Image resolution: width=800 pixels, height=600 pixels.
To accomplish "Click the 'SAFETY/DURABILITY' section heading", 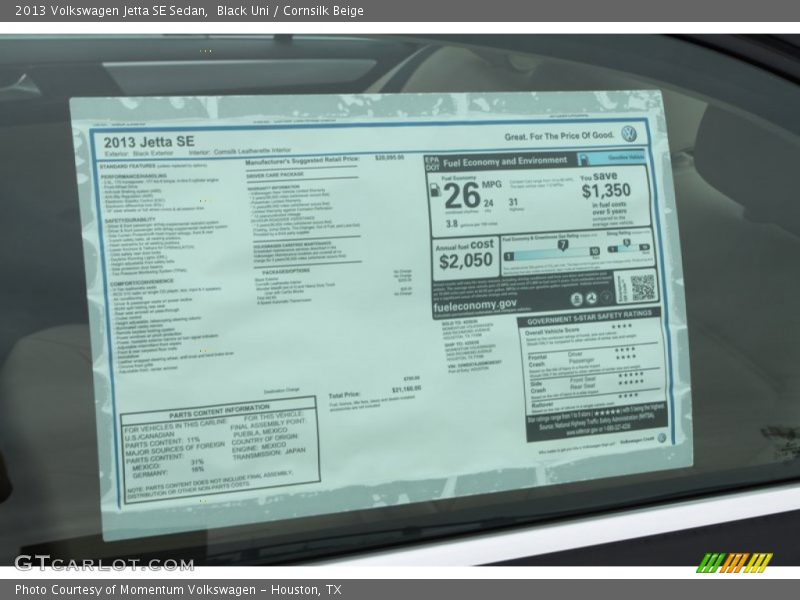I will coord(130,220).
